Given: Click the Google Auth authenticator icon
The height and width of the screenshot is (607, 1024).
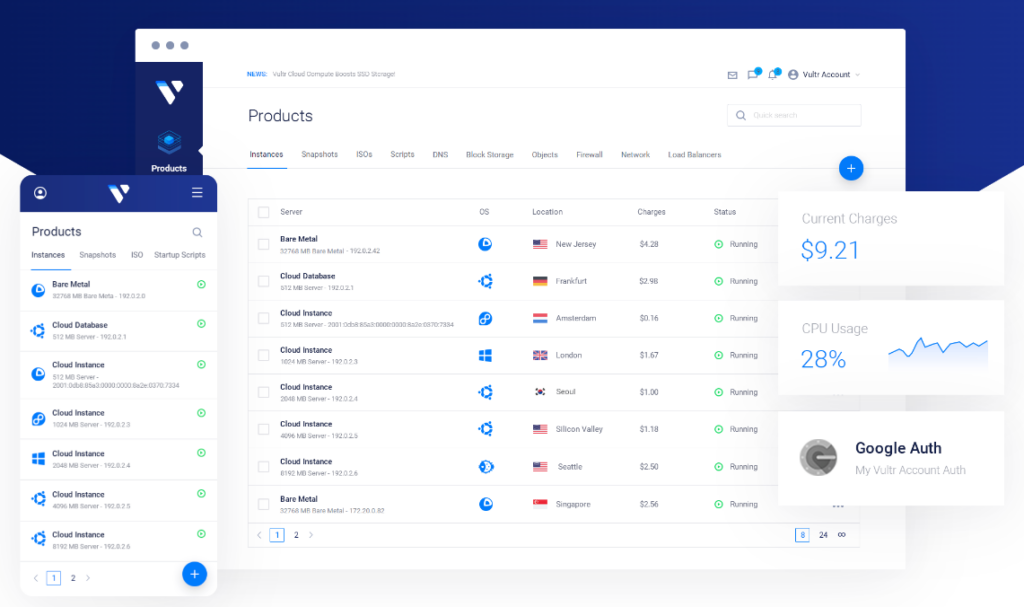Looking at the screenshot, I should [818, 457].
